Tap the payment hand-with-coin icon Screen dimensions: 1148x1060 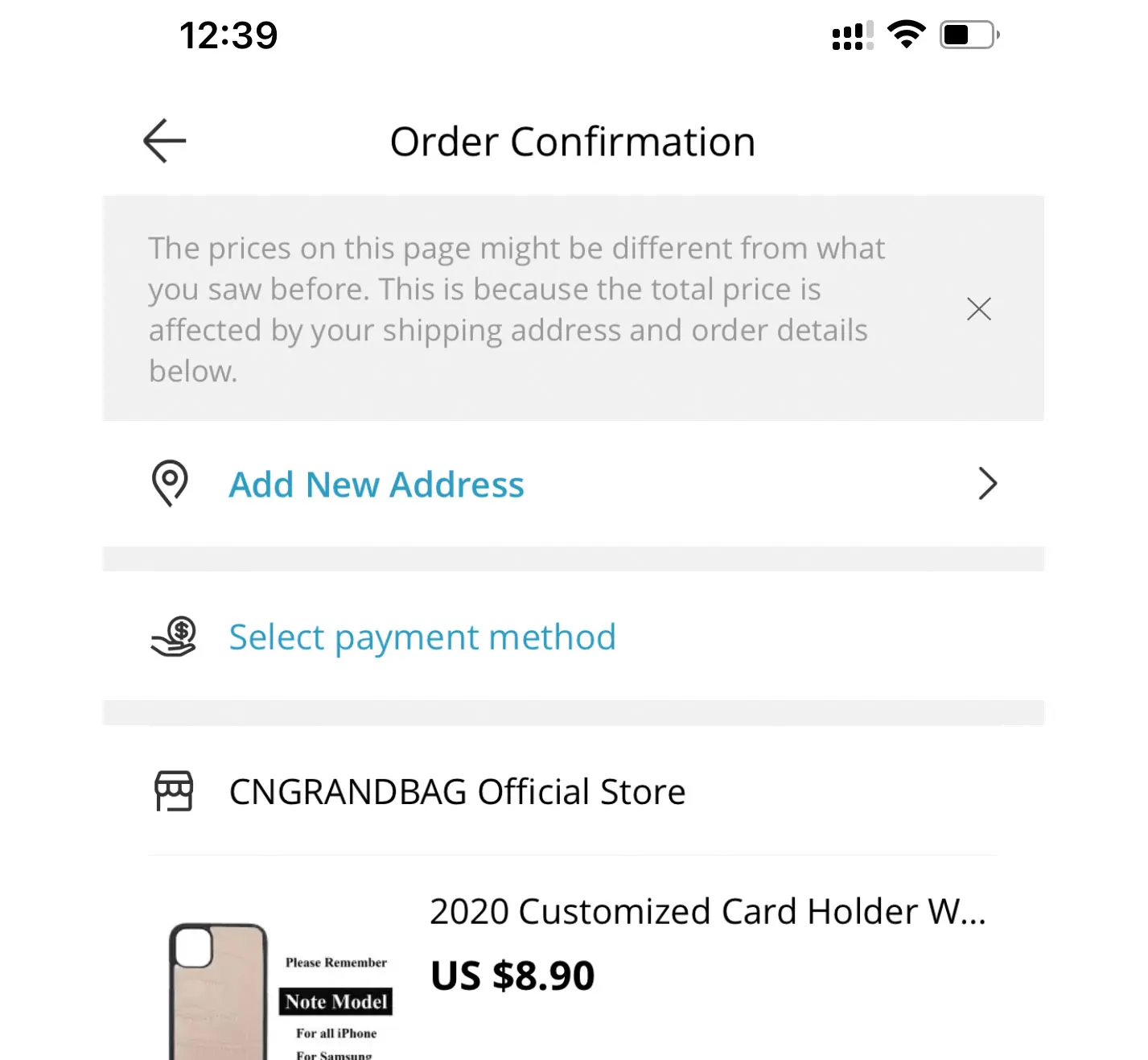174,637
